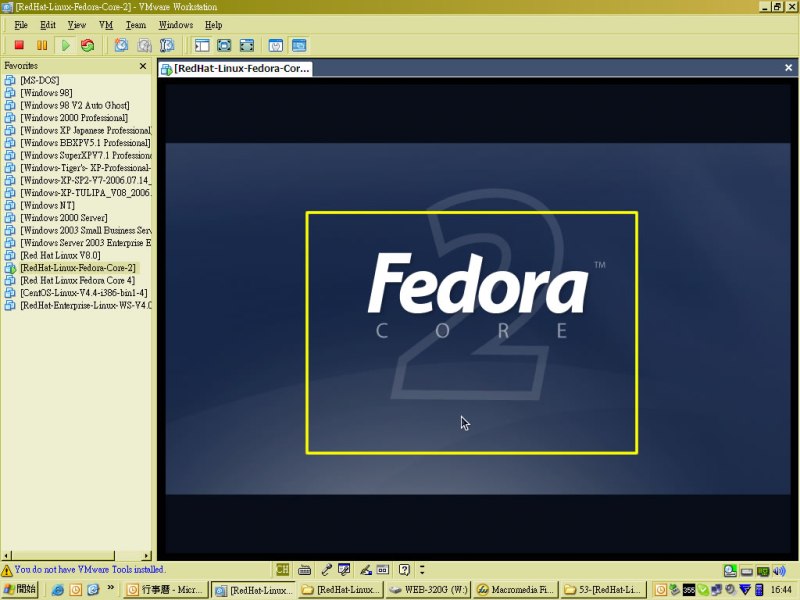Select [CentOS-Linux-V4.4-i386-bin1-4] favorite

(x=84, y=293)
